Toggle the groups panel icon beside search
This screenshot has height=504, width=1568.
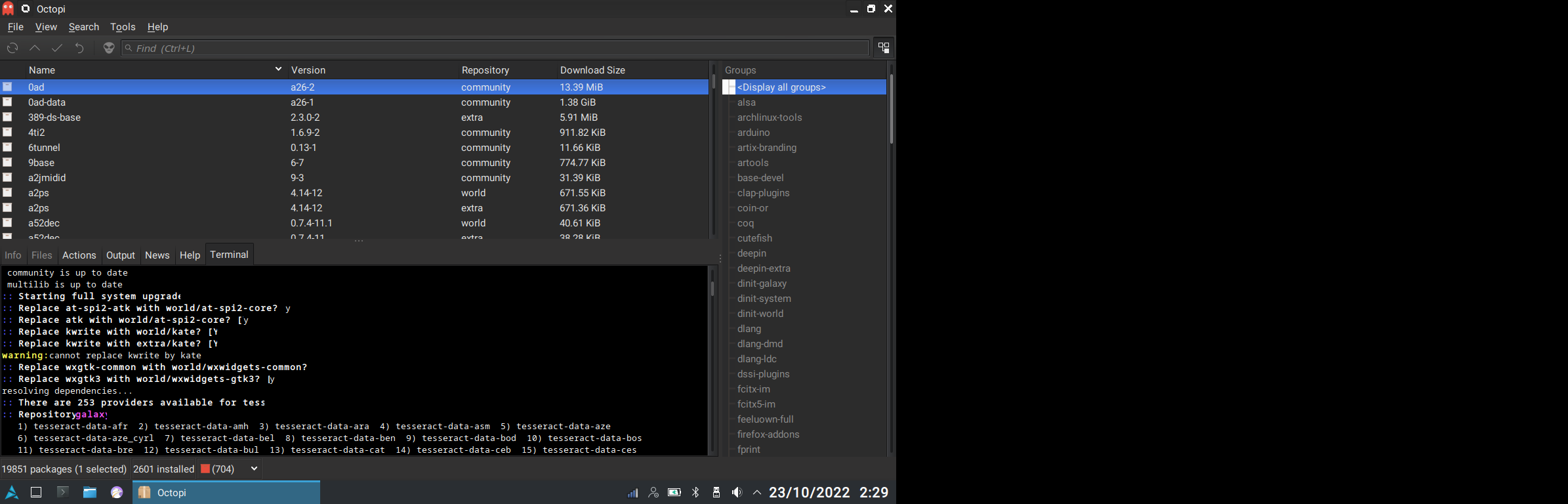(884, 48)
